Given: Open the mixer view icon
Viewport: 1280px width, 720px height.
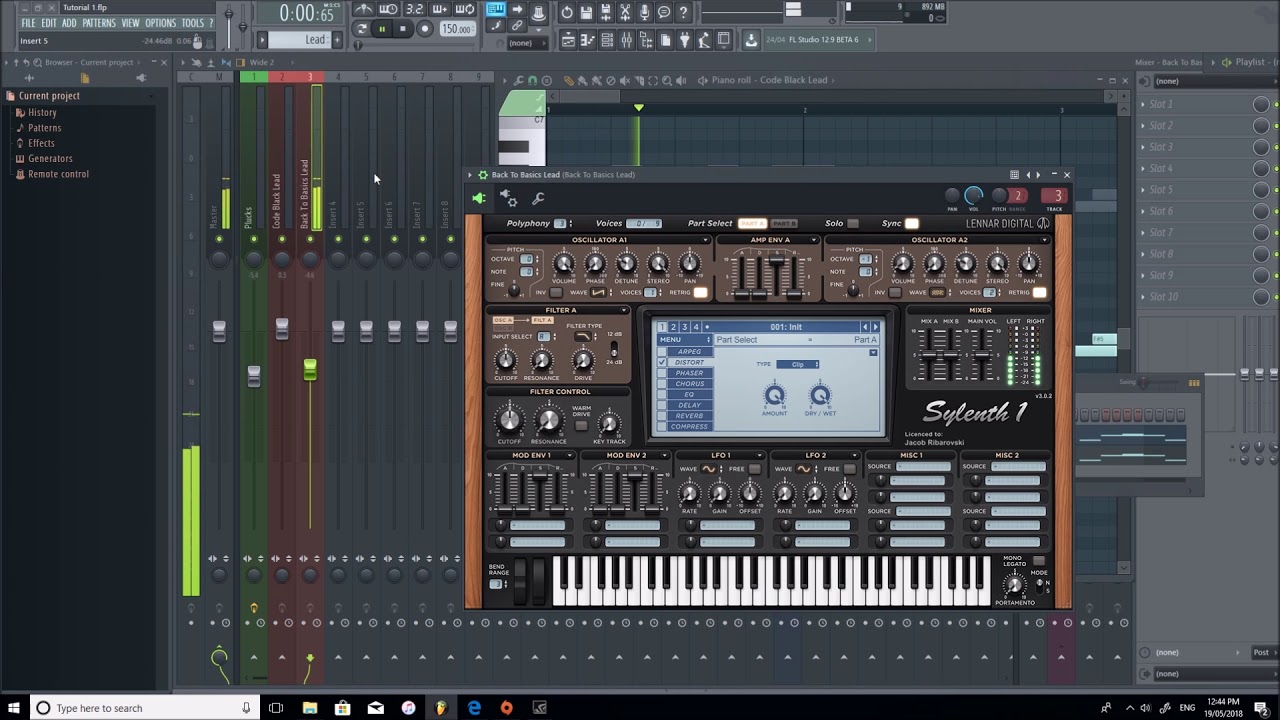Looking at the screenshot, I should 626,40.
